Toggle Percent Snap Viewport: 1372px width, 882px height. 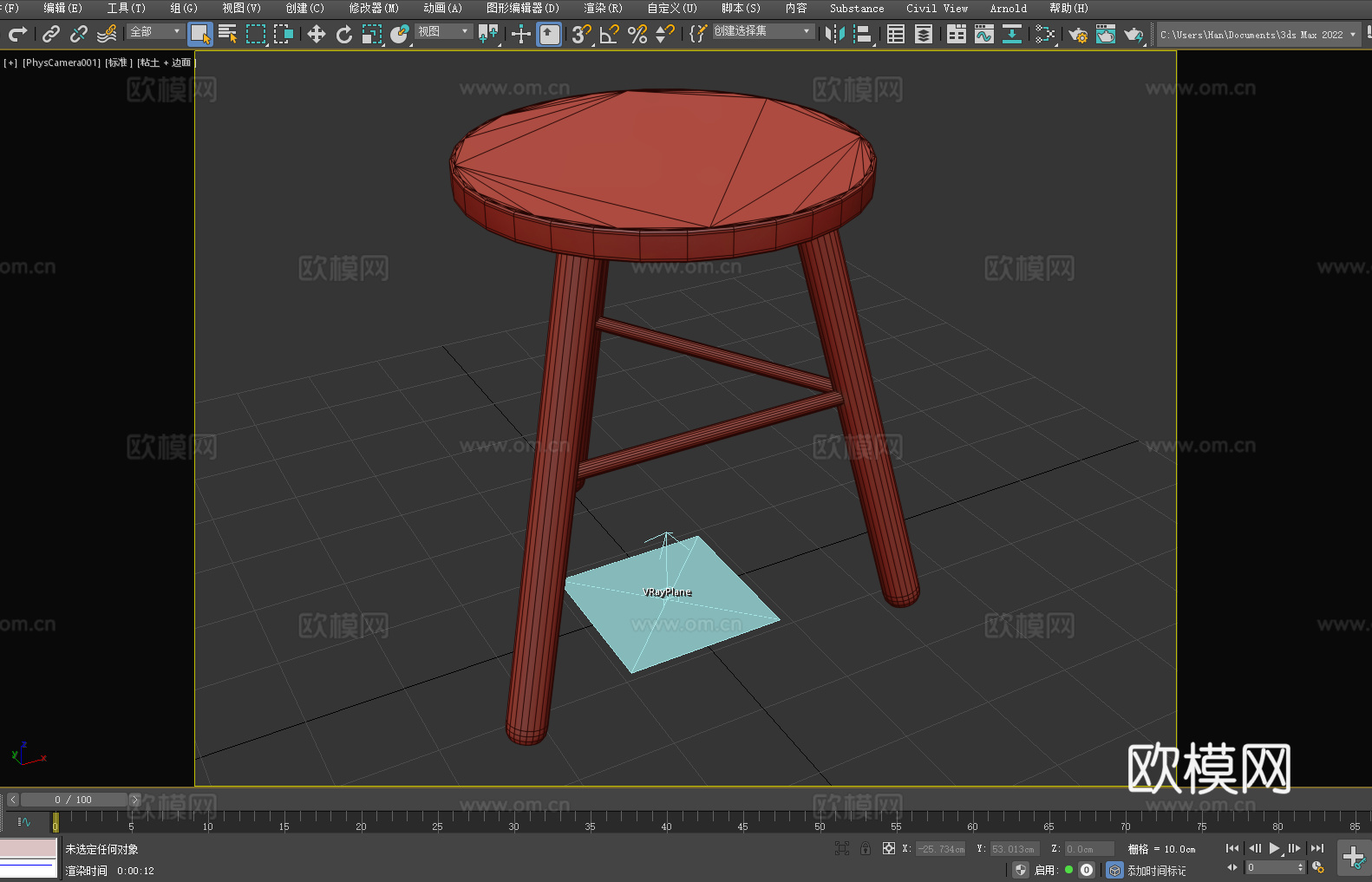[637, 34]
